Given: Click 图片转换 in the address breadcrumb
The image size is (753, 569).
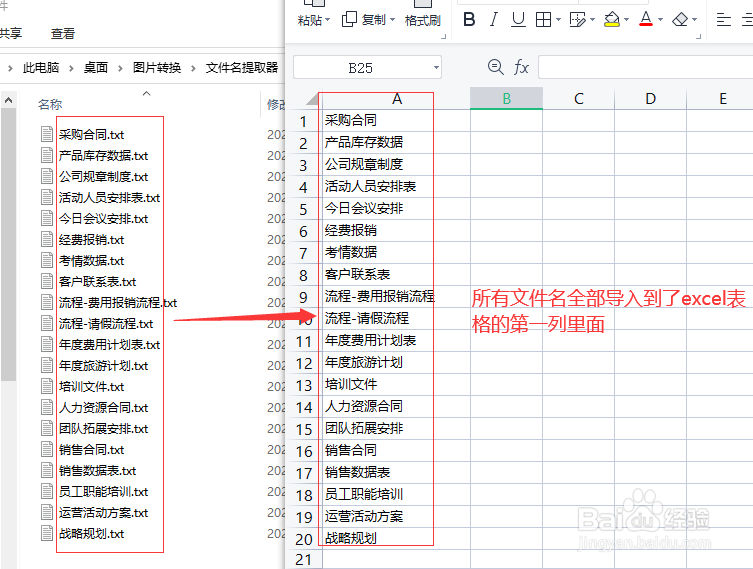Looking at the screenshot, I should click(x=157, y=68).
